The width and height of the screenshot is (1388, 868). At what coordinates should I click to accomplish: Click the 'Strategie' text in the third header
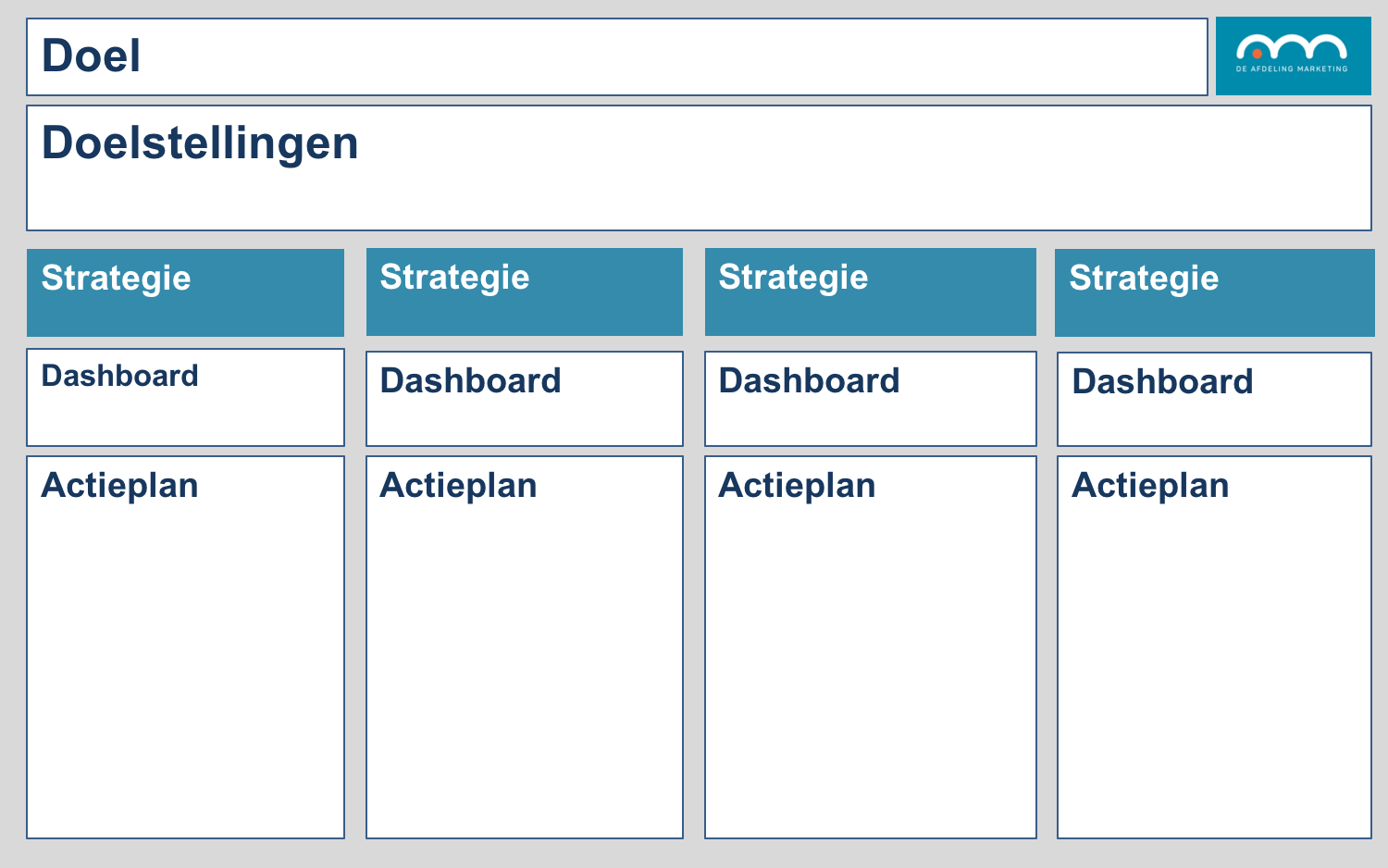pos(793,279)
